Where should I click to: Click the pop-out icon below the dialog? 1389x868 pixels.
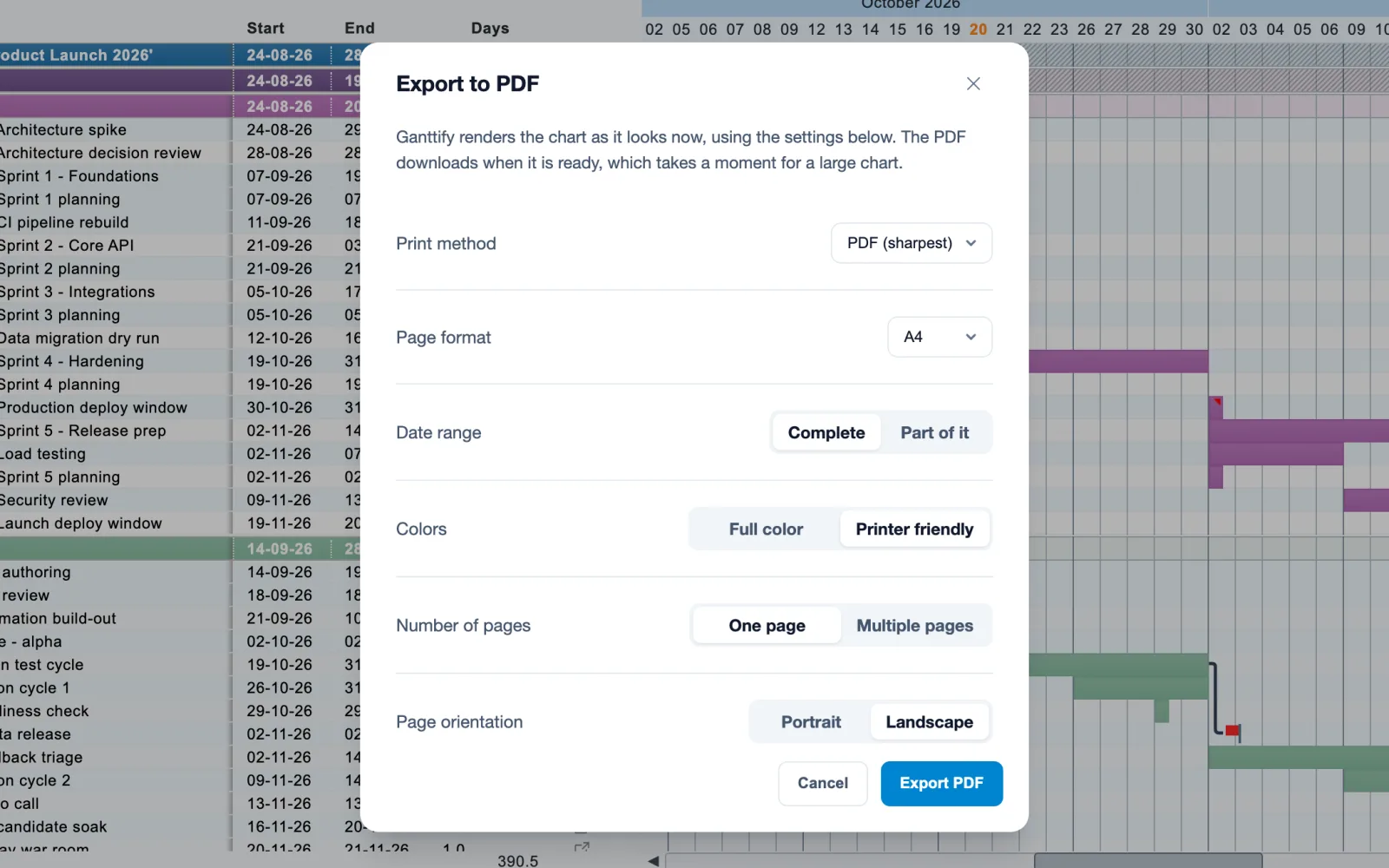point(582,847)
